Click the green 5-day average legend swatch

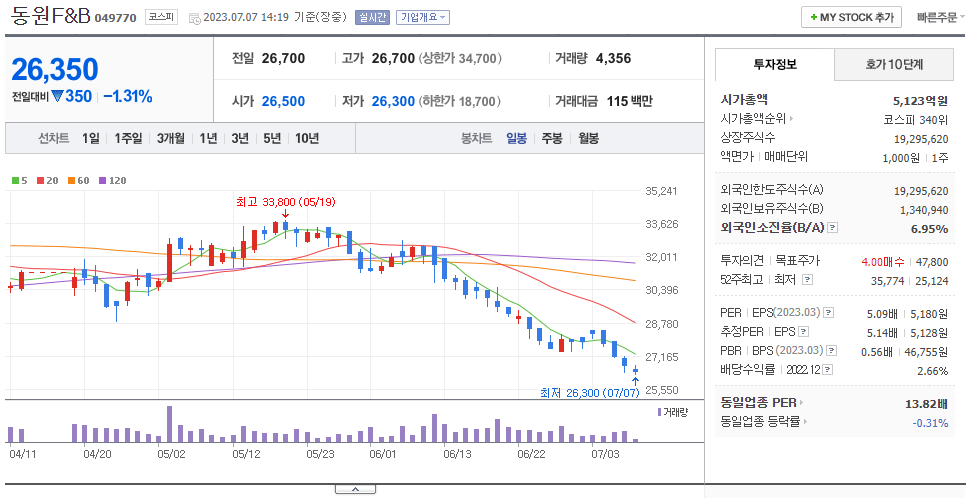point(15,180)
